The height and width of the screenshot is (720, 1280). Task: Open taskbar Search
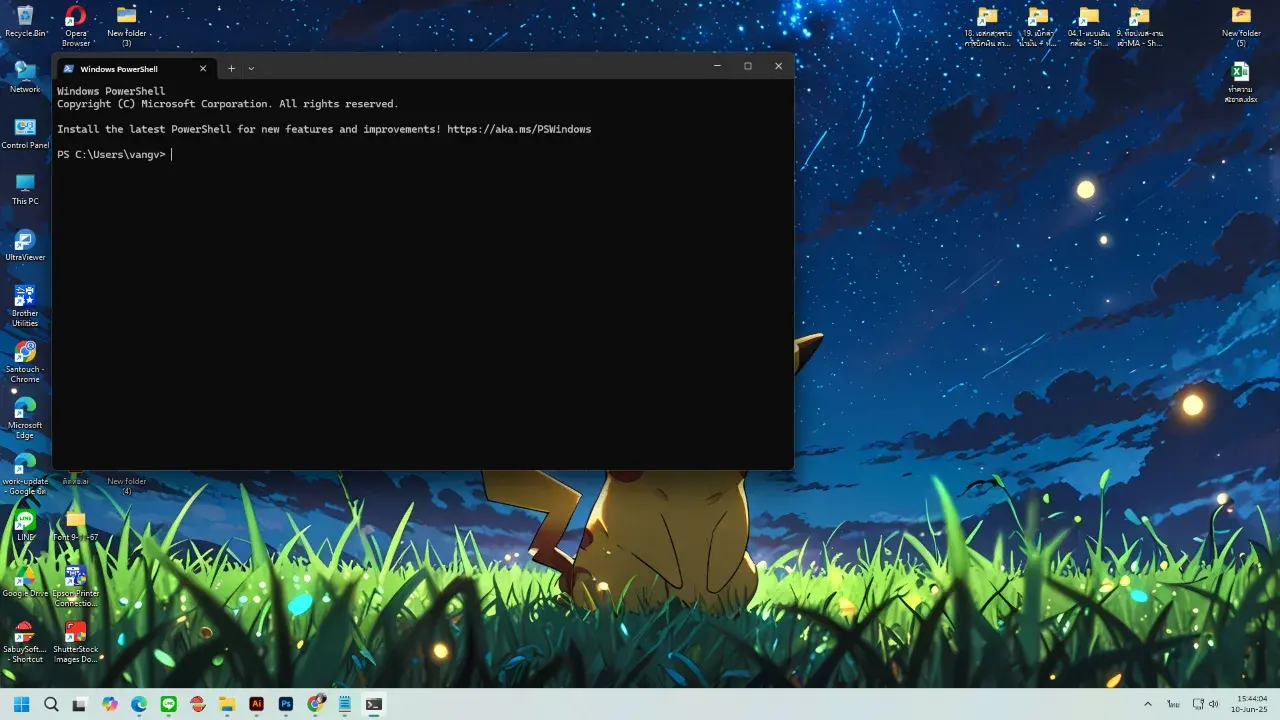pyautogui.click(x=51, y=704)
